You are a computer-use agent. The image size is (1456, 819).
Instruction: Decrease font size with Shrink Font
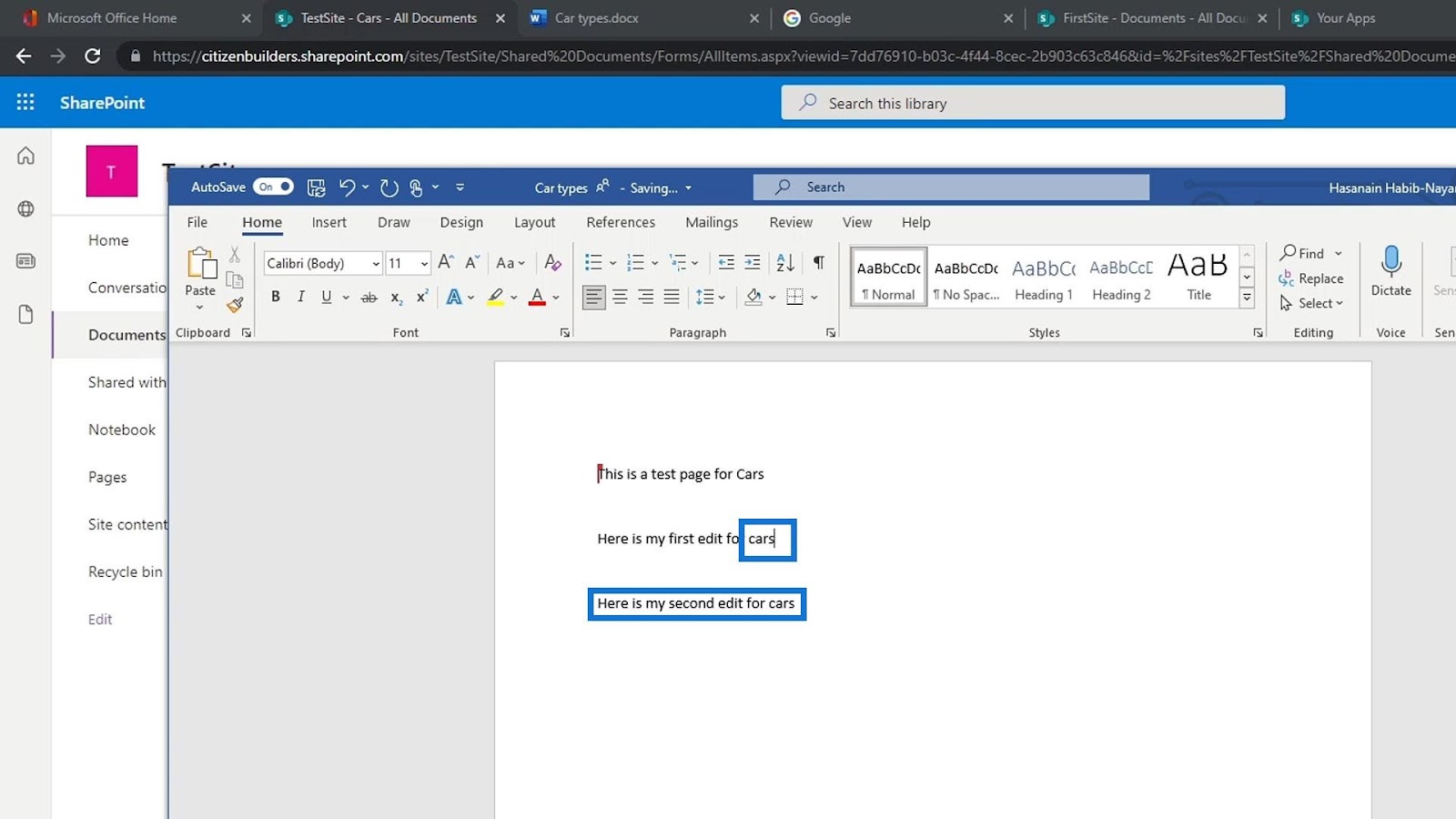click(472, 263)
